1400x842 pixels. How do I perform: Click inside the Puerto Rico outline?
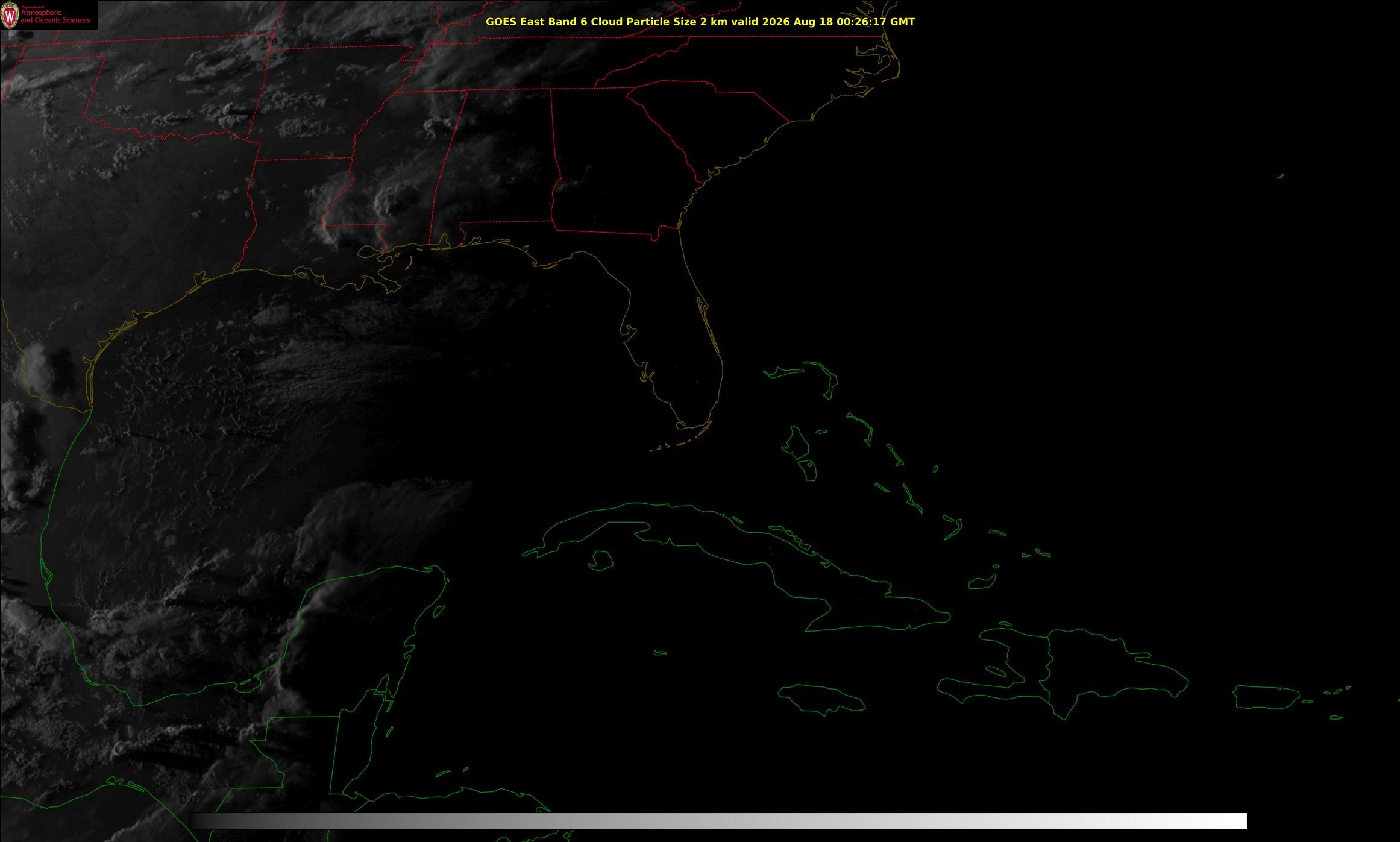[1266, 697]
